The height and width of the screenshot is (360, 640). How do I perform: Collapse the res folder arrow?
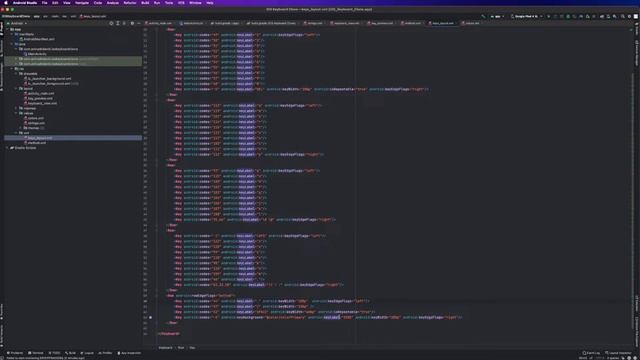pos(12,69)
